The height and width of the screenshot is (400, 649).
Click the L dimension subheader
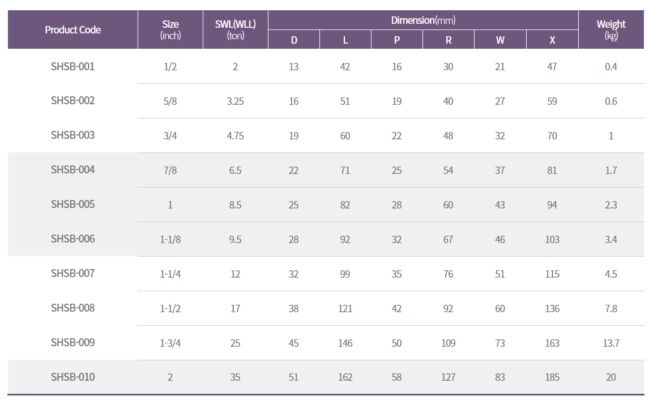tap(345, 40)
